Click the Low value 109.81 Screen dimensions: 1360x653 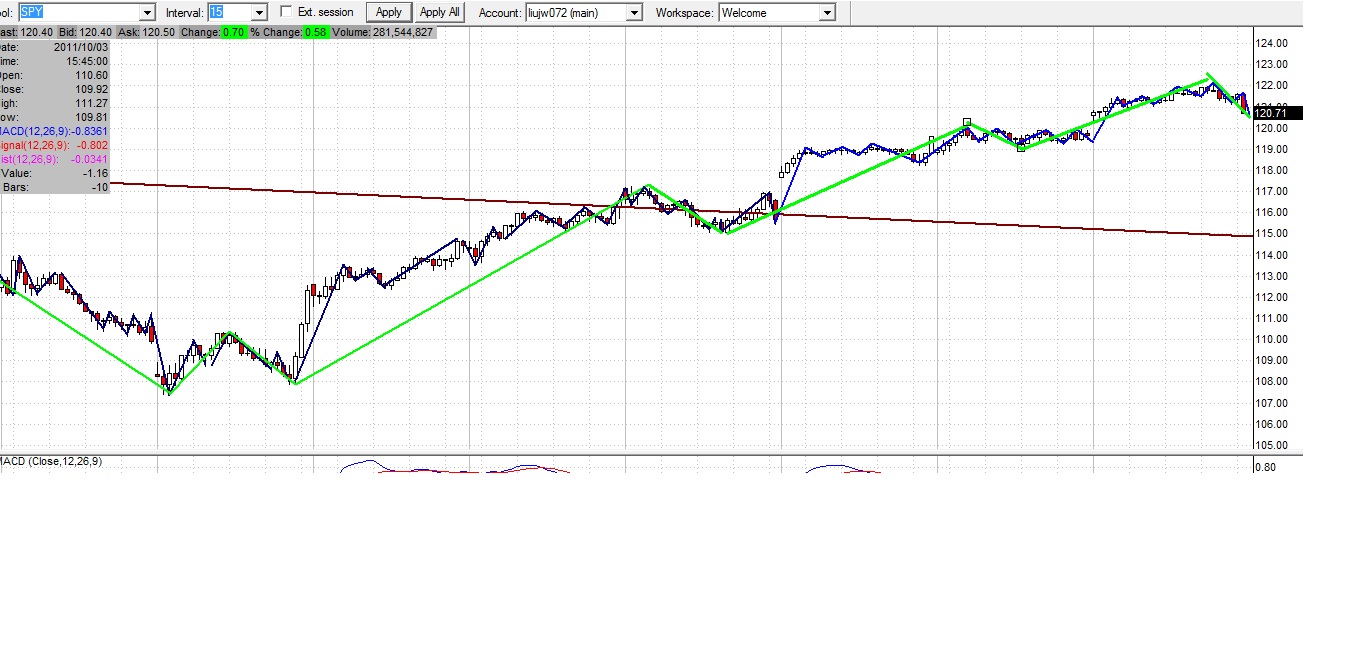click(x=91, y=117)
